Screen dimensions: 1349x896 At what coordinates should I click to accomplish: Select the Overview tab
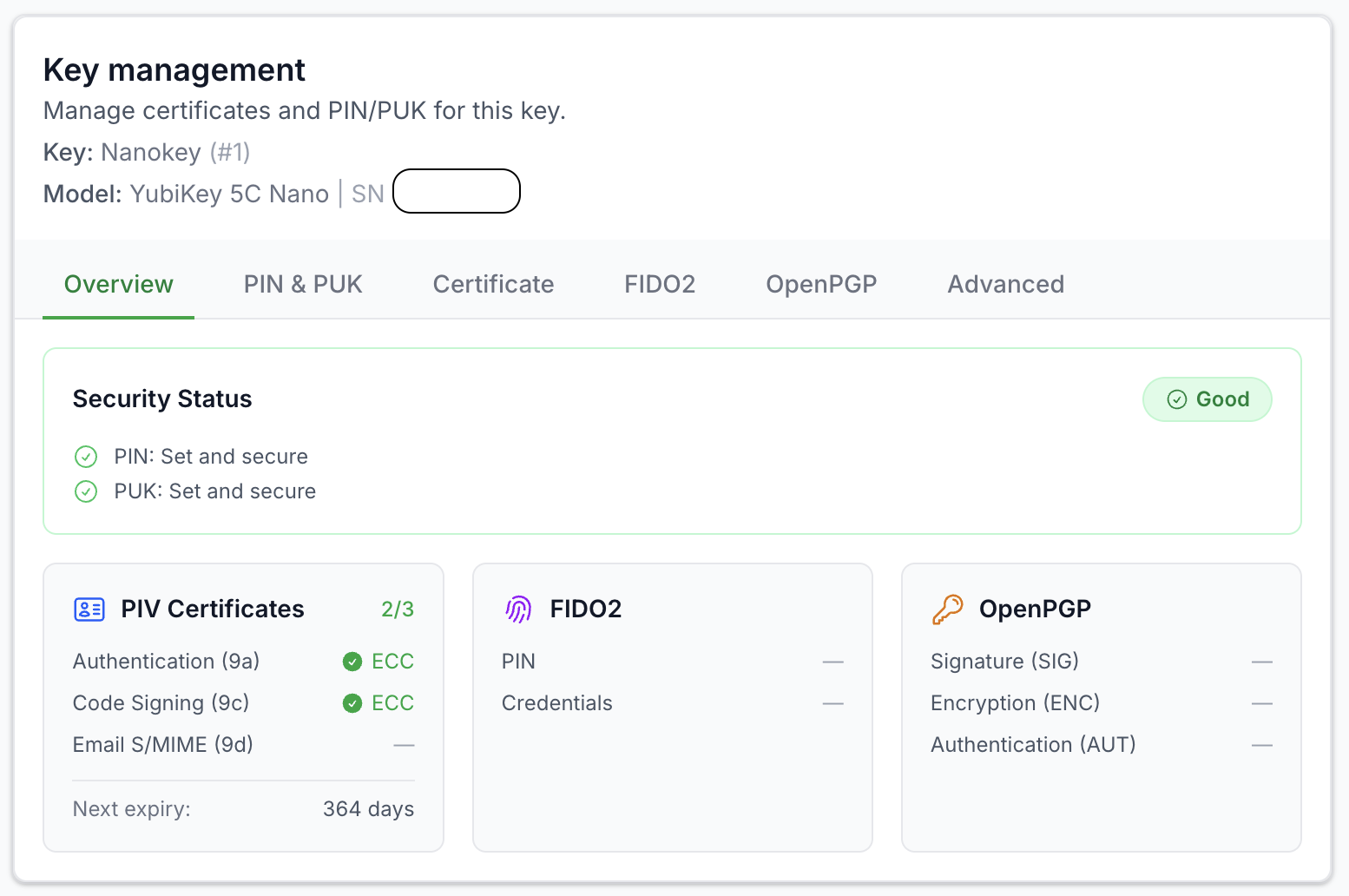(119, 284)
